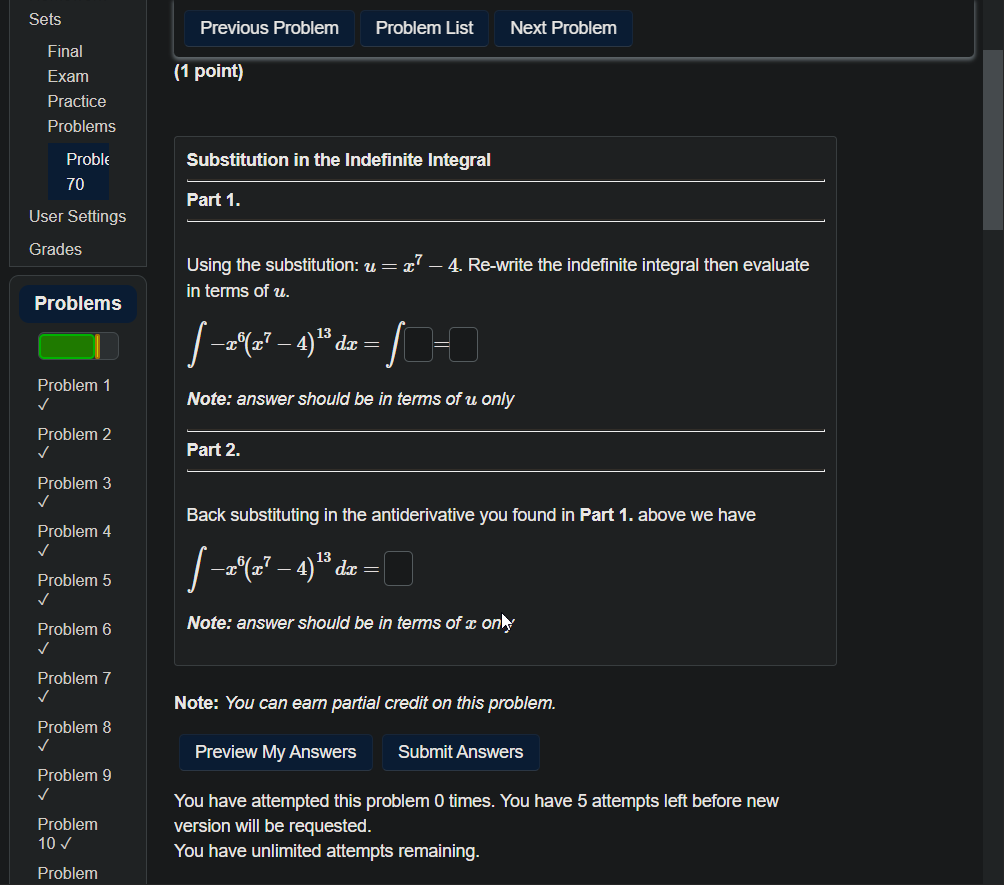Open Sets in the sidebar
Image resolution: width=1004 pixels, height=885 pixels.
tap(45, 19)
